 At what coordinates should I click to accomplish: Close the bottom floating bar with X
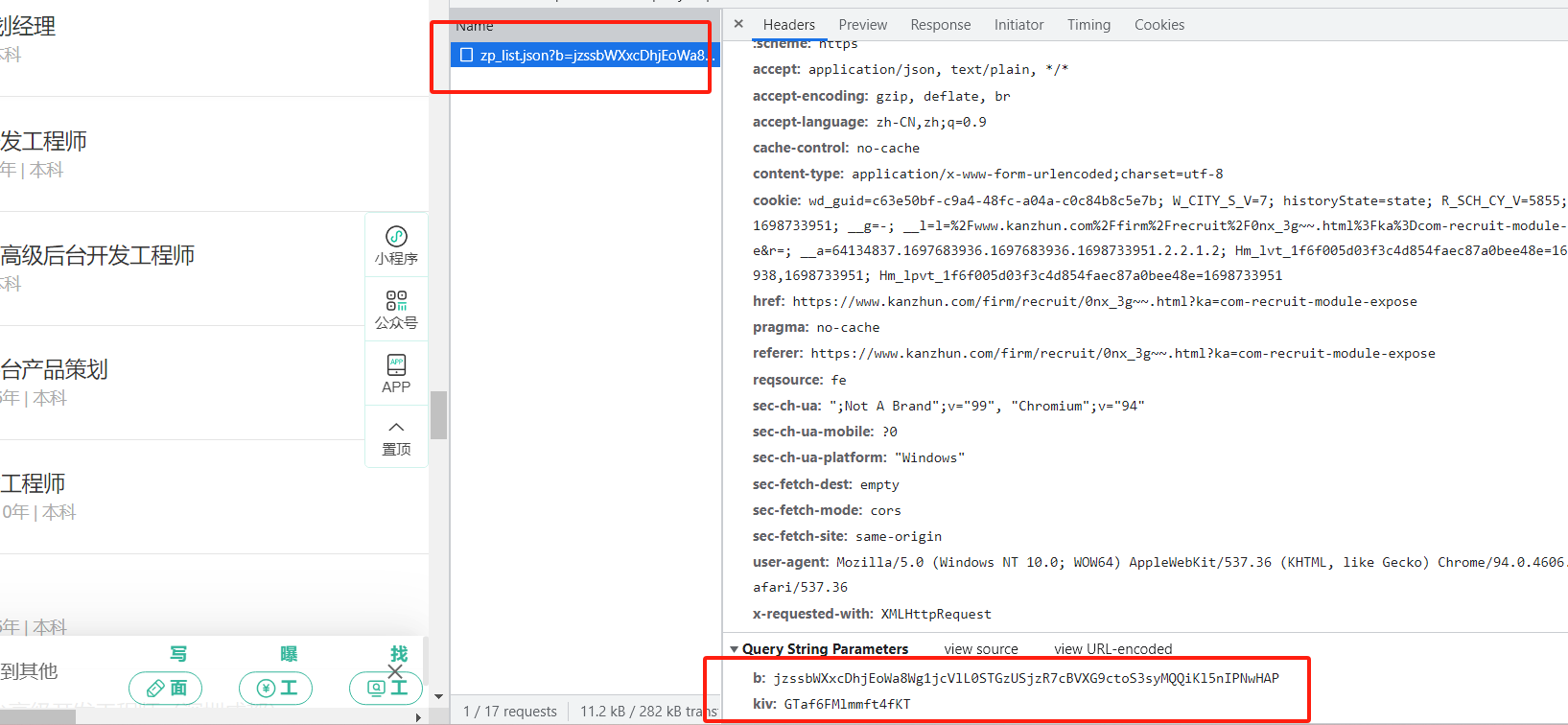[x=395, y=671]
